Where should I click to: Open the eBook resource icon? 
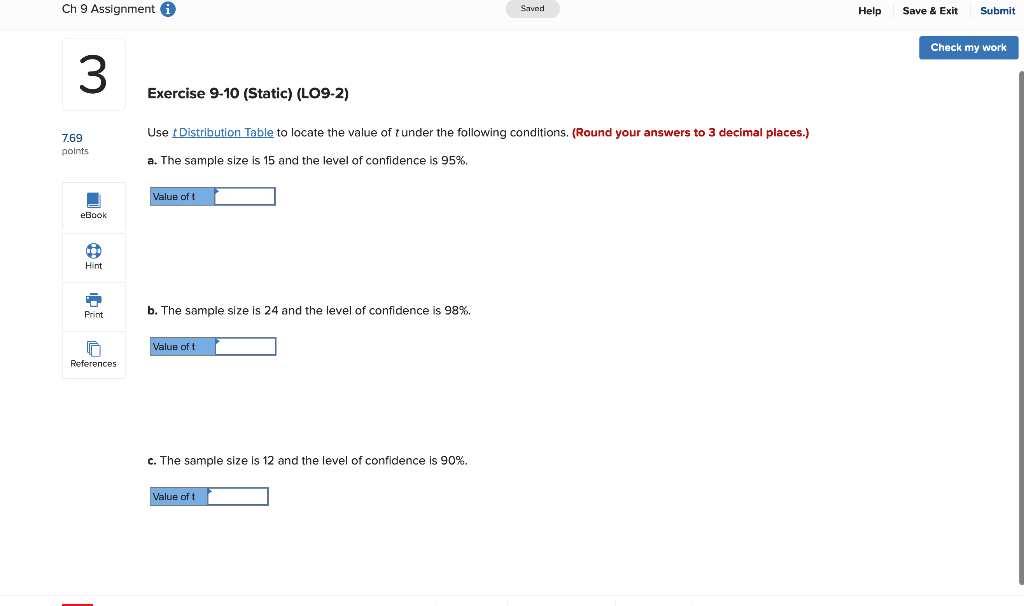tap(93, 206)
